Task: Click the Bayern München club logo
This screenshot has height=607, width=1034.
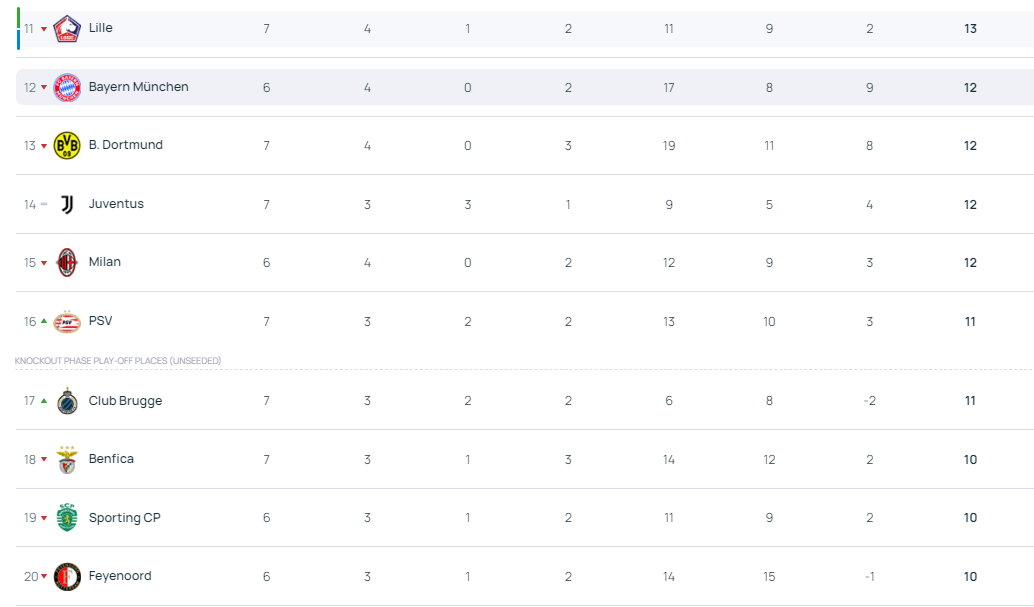Action: pos(67,87)
